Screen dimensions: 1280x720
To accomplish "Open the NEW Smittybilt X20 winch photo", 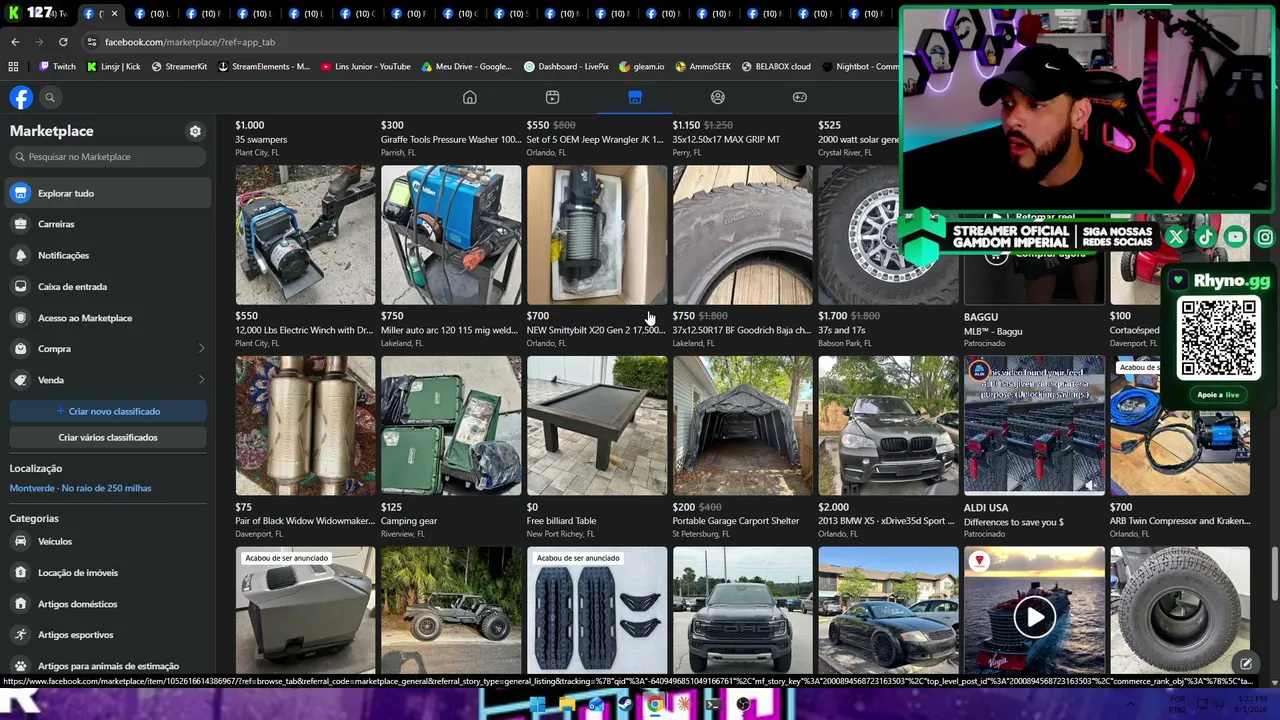I will pyautogui.click(x=597, y=235).
